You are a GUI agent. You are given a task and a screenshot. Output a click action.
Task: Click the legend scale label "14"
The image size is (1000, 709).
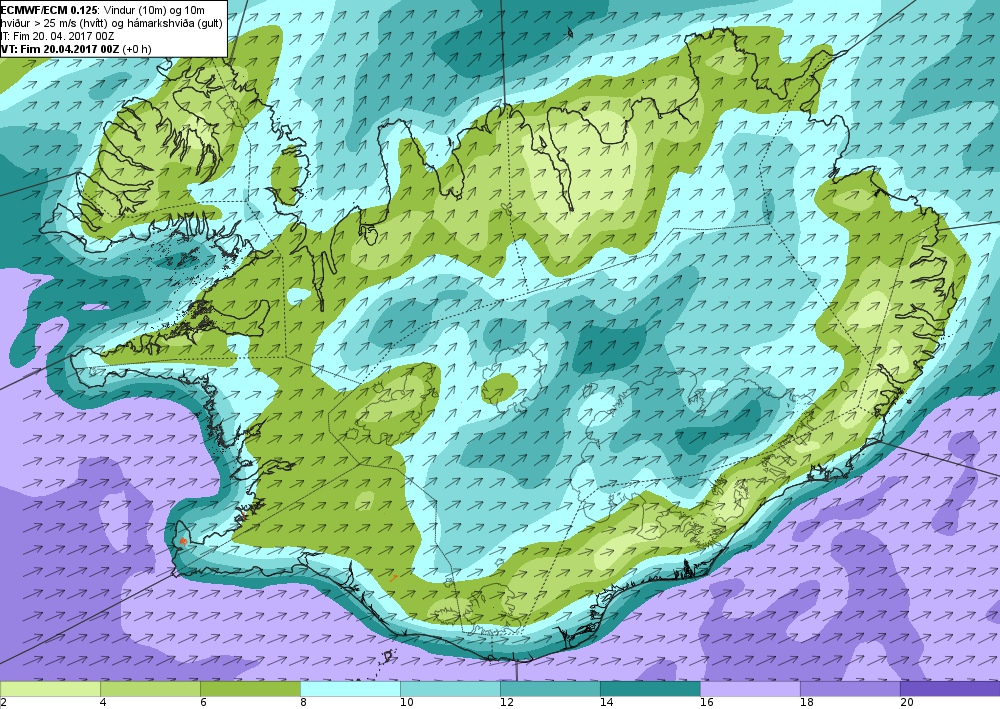tap(607, 703)
